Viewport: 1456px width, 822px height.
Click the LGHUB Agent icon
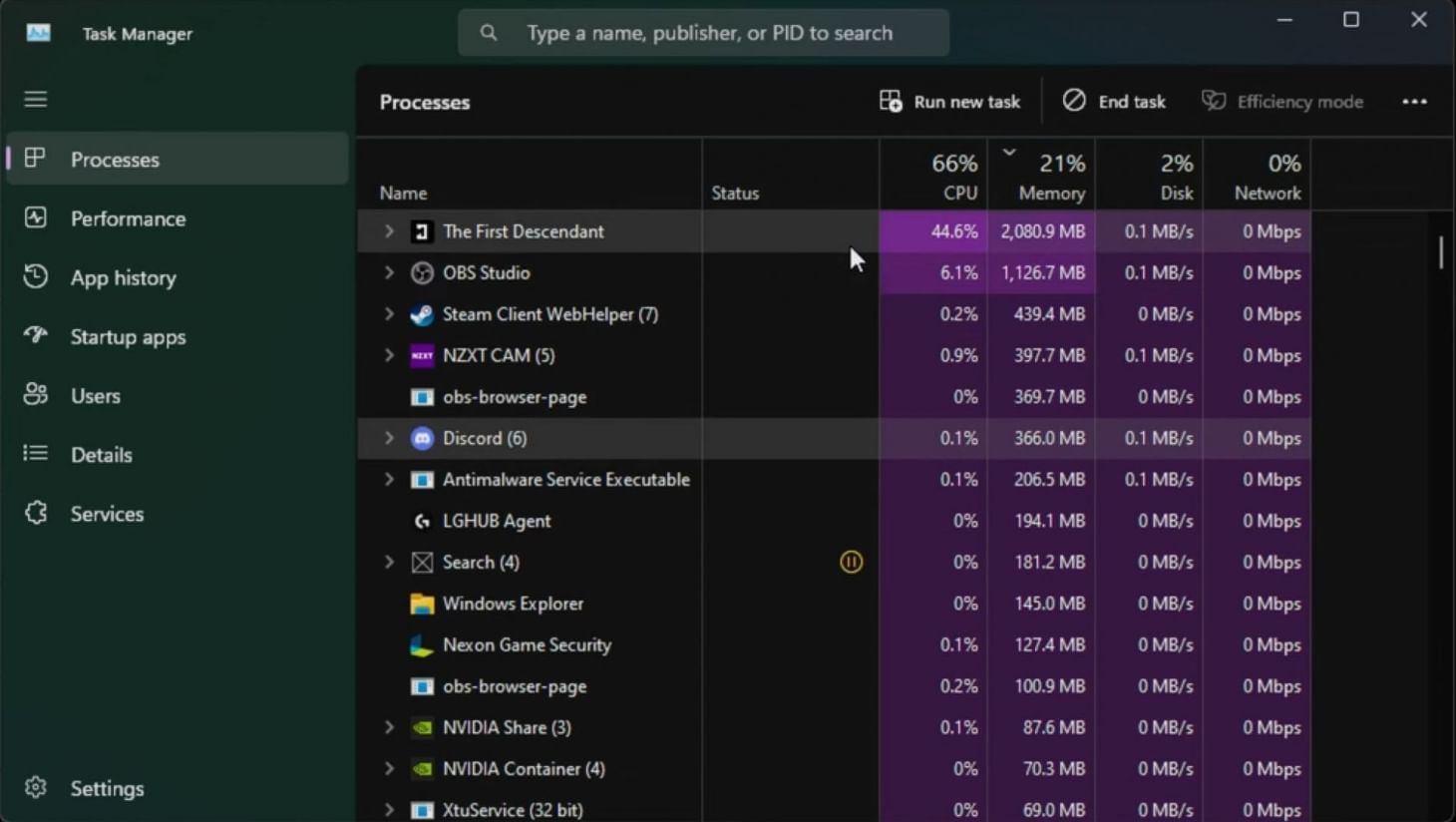pyautogui.click(x=422, y=521)
